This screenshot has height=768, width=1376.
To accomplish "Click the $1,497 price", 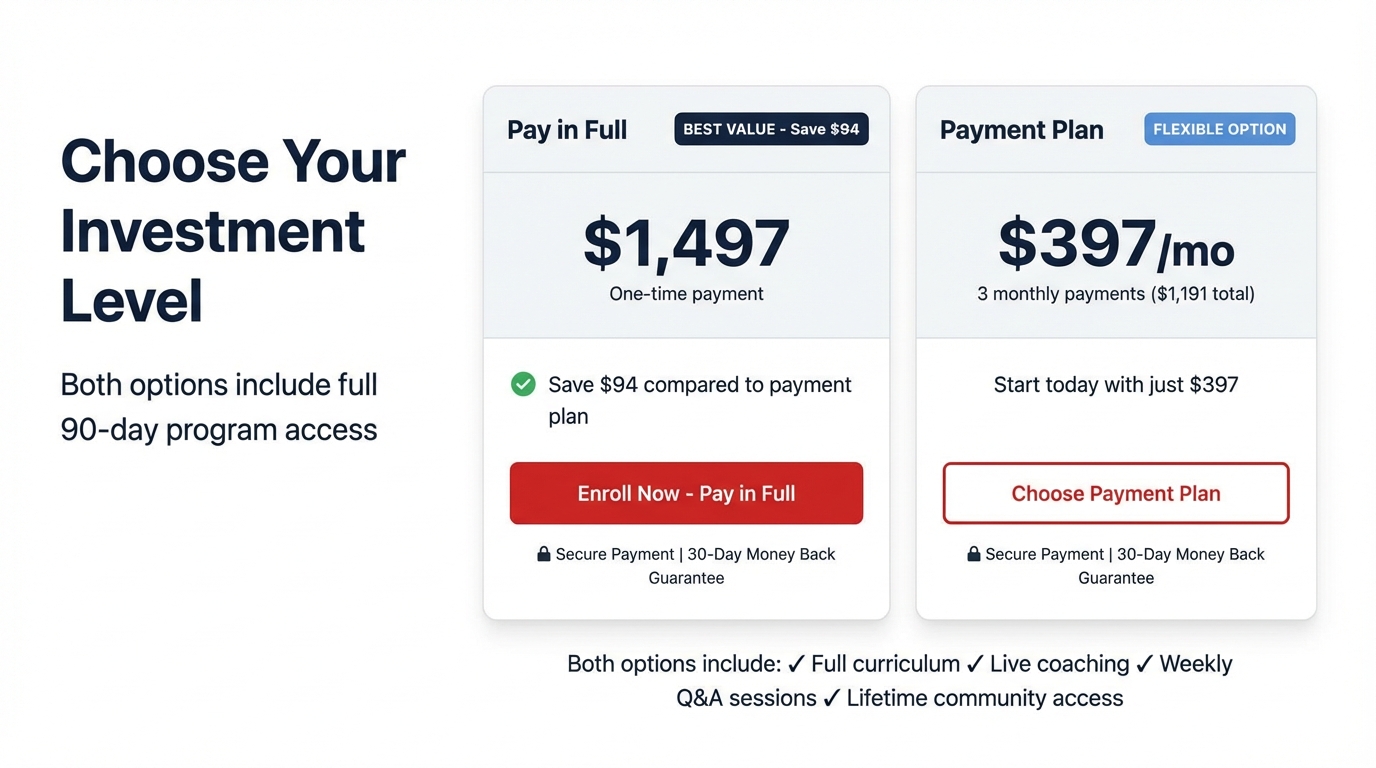I will [x=686, y=243].
